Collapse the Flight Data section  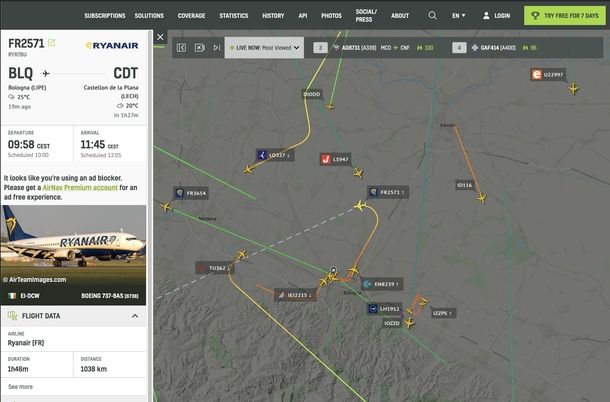(135, 316)
